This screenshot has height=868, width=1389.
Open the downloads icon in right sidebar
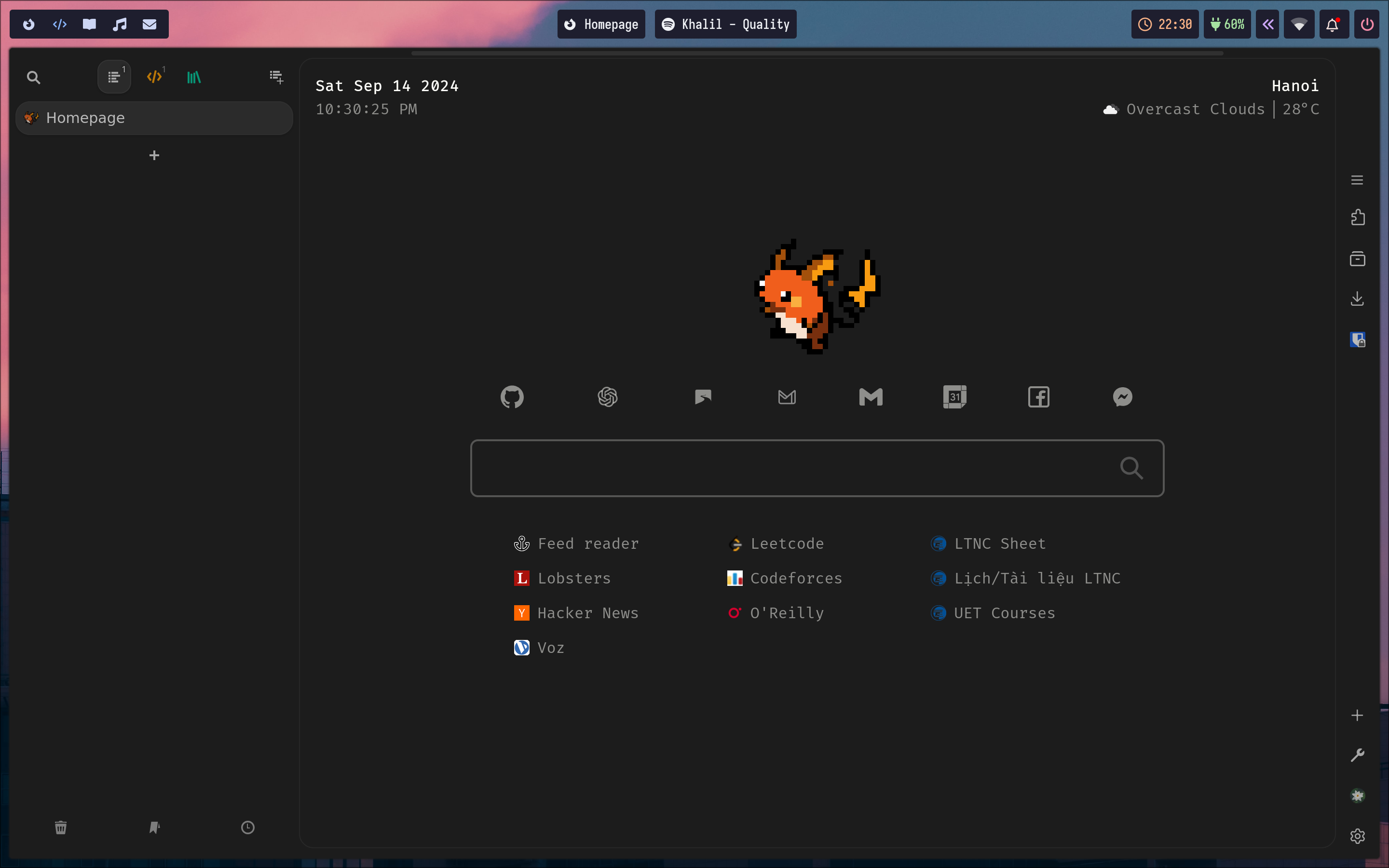click(x=1357, y=298)
